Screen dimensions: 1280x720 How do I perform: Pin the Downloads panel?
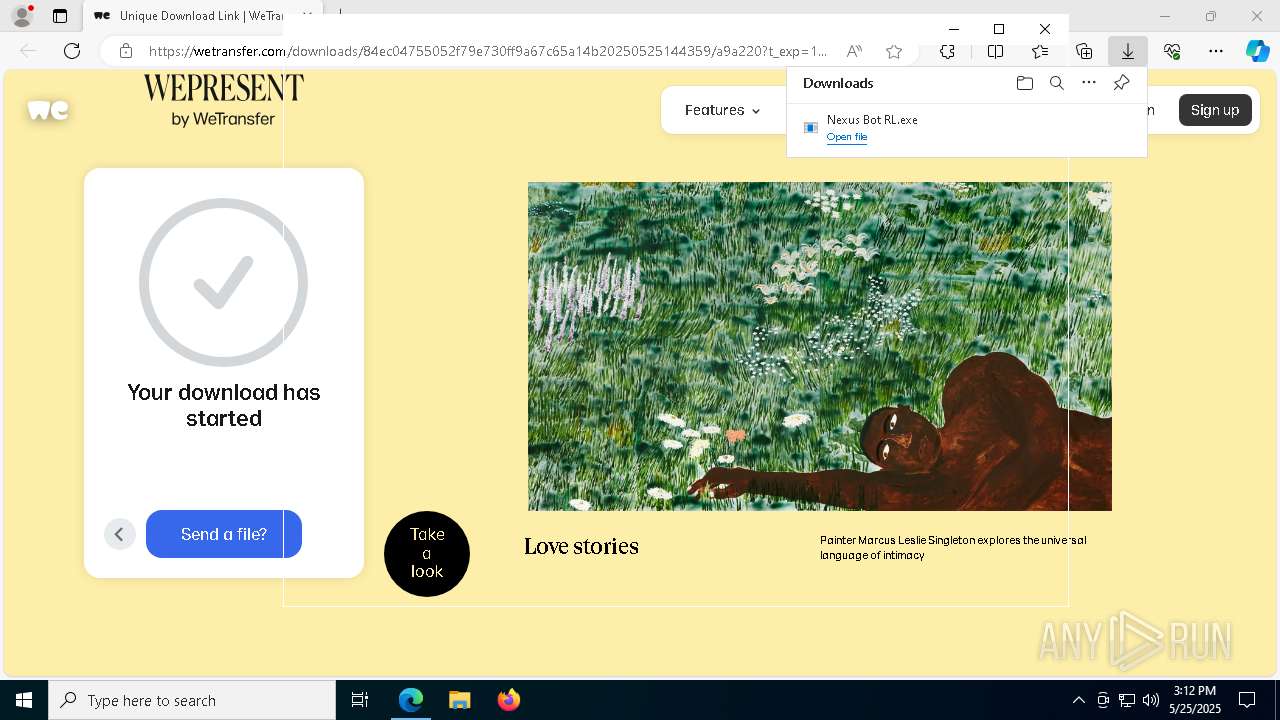click(x=1121, y=83)
